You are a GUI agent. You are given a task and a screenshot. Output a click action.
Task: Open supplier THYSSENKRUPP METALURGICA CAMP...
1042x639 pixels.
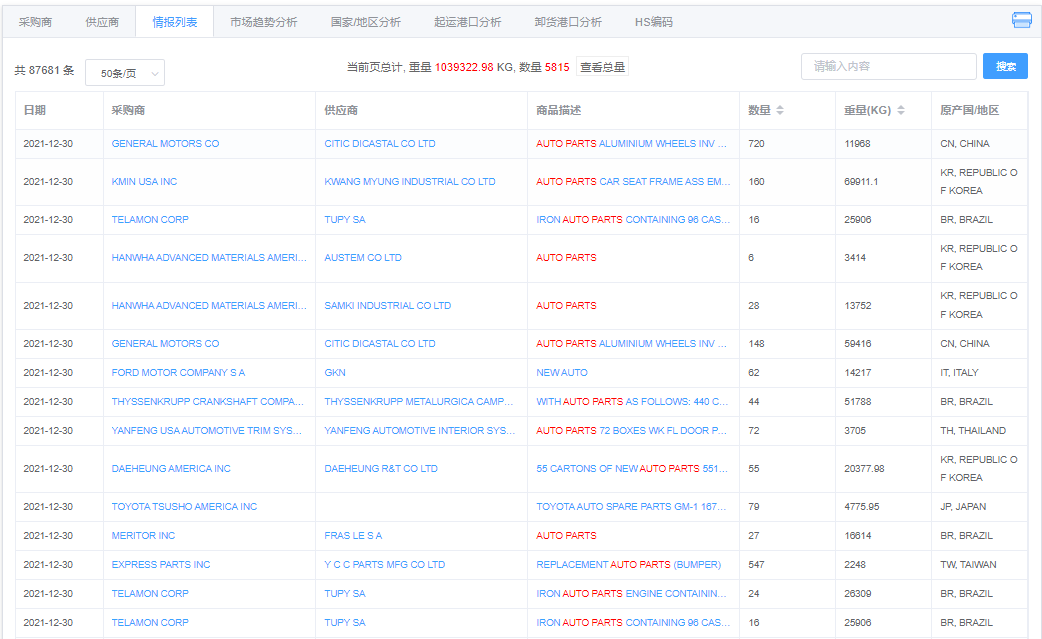[x=419, y=402]
